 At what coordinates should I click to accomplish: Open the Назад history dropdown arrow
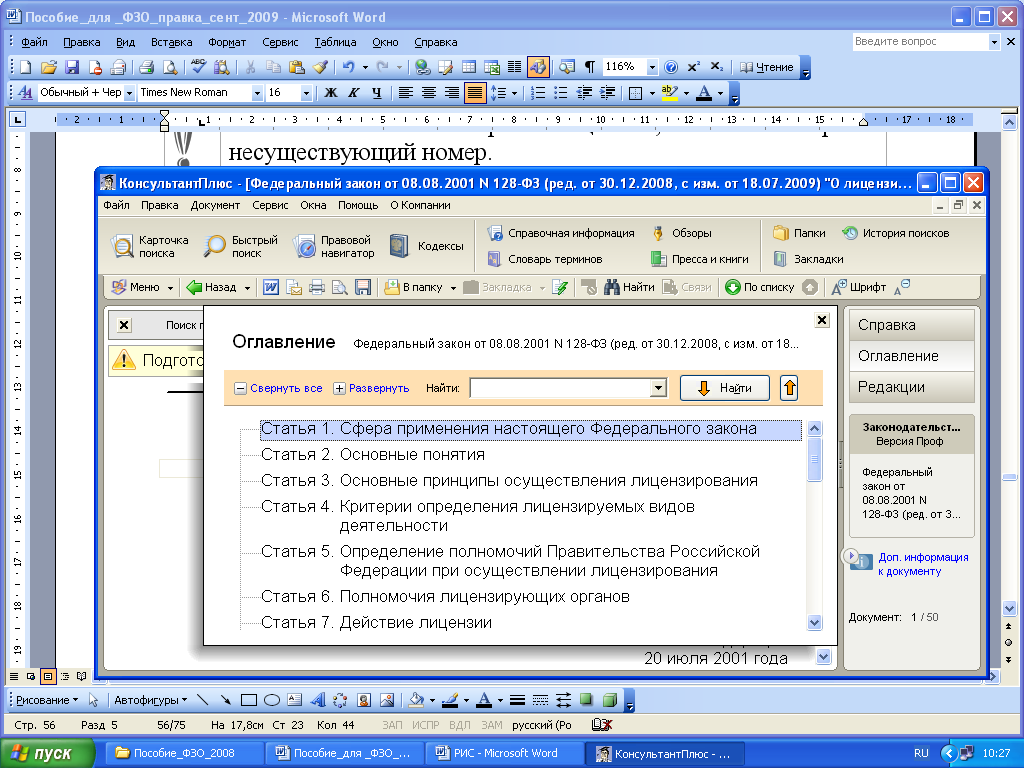[x=248, y=287]
